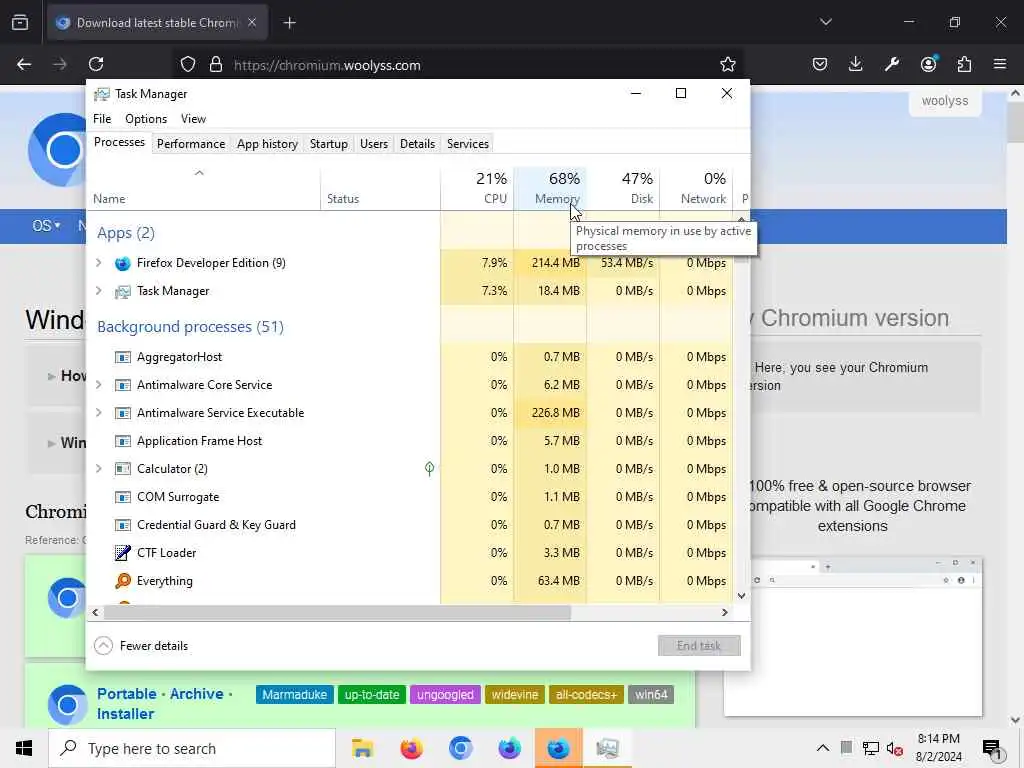The image size is (1024, 768).
Task: Click the Firefox address bar
Action: 457,65
